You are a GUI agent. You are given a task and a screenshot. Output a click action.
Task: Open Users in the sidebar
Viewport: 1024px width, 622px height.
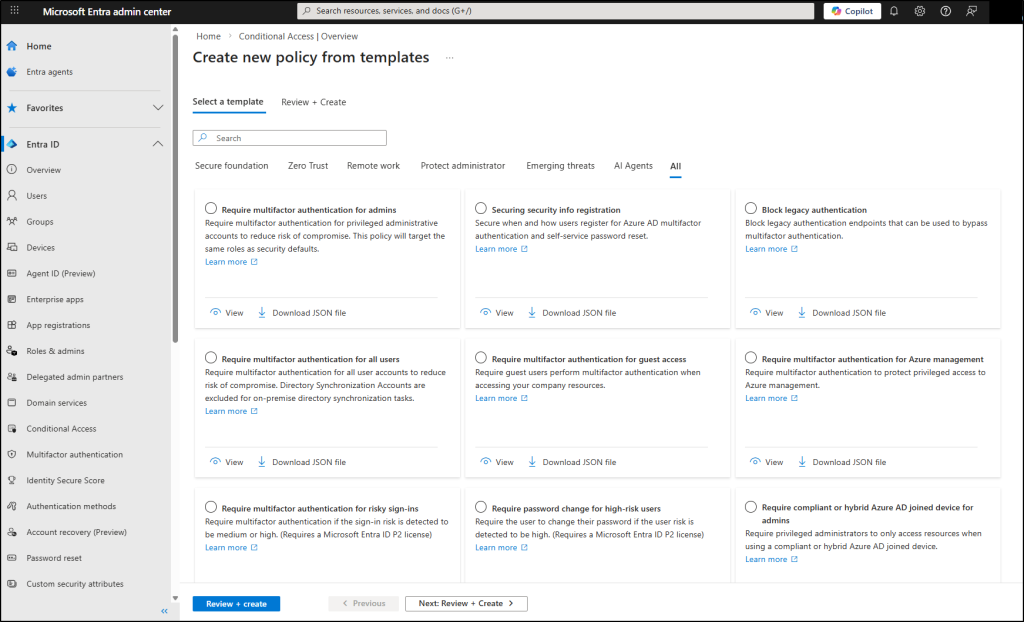tap(37, 196)
